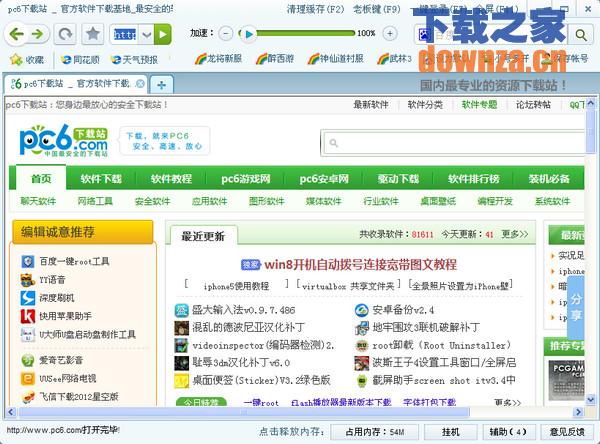600x444 pixels.
Task: Open 最新软件 in the top site links
Action: point(370,104)
